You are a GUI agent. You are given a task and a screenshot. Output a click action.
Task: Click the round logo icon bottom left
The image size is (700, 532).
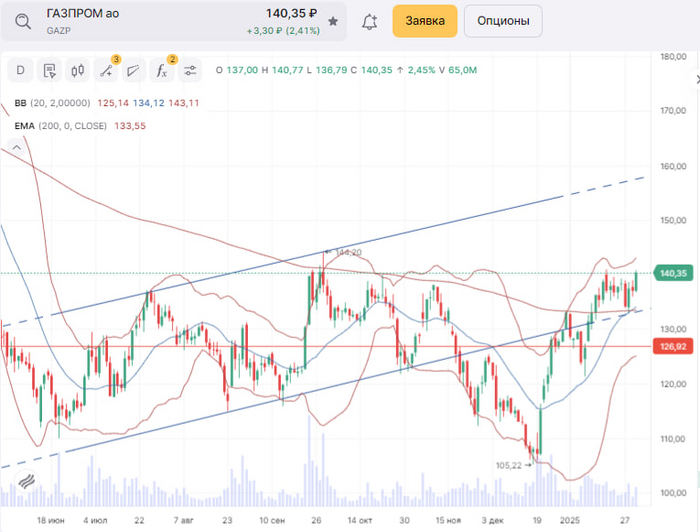(x=26, y=481)
